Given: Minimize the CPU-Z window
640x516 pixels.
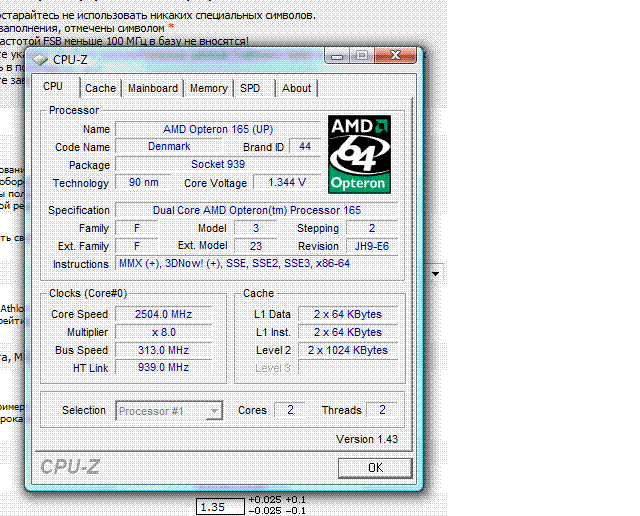Looking at the screenshot, I should point(337,56).
